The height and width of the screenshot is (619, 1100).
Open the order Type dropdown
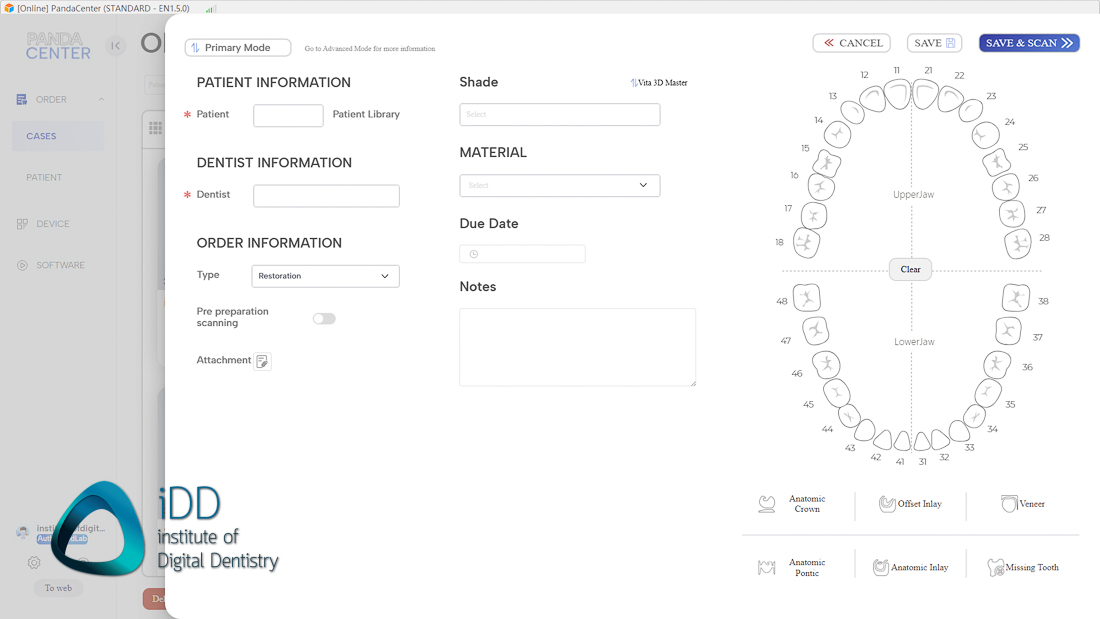tap(325, 276)
